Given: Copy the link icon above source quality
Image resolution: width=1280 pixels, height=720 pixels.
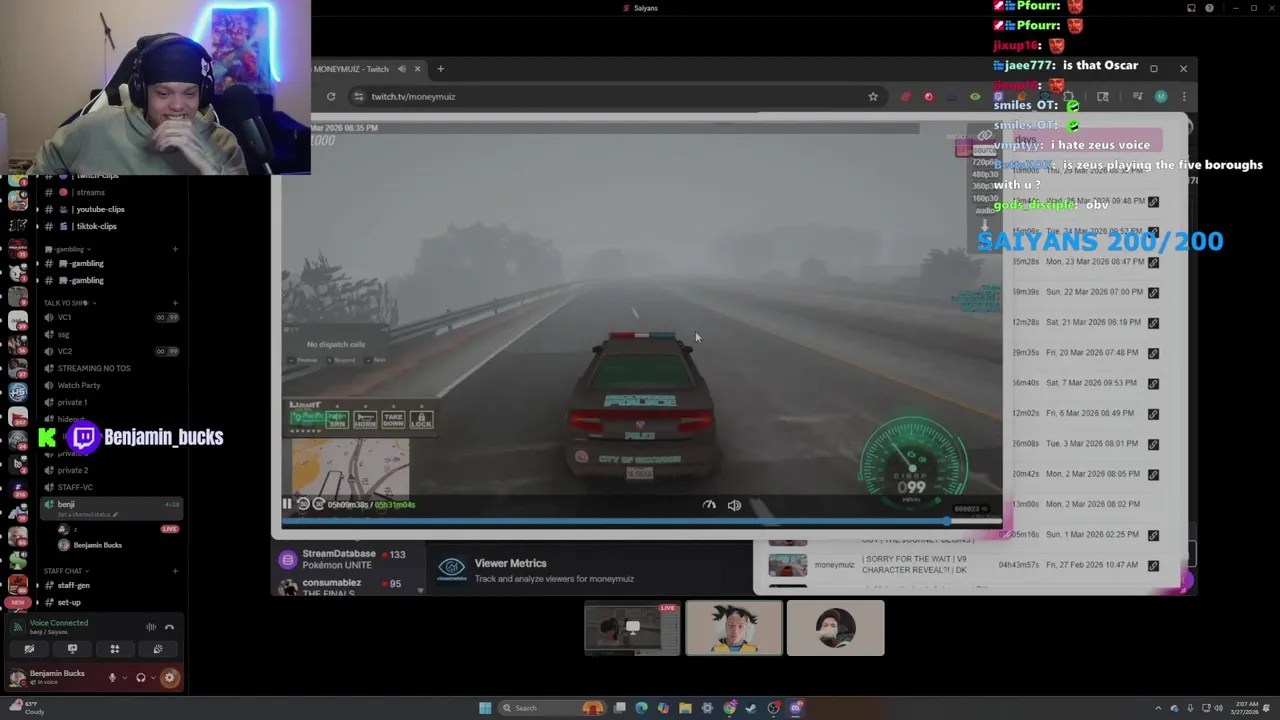Looking at the screenshot, I should coord(985,135).
